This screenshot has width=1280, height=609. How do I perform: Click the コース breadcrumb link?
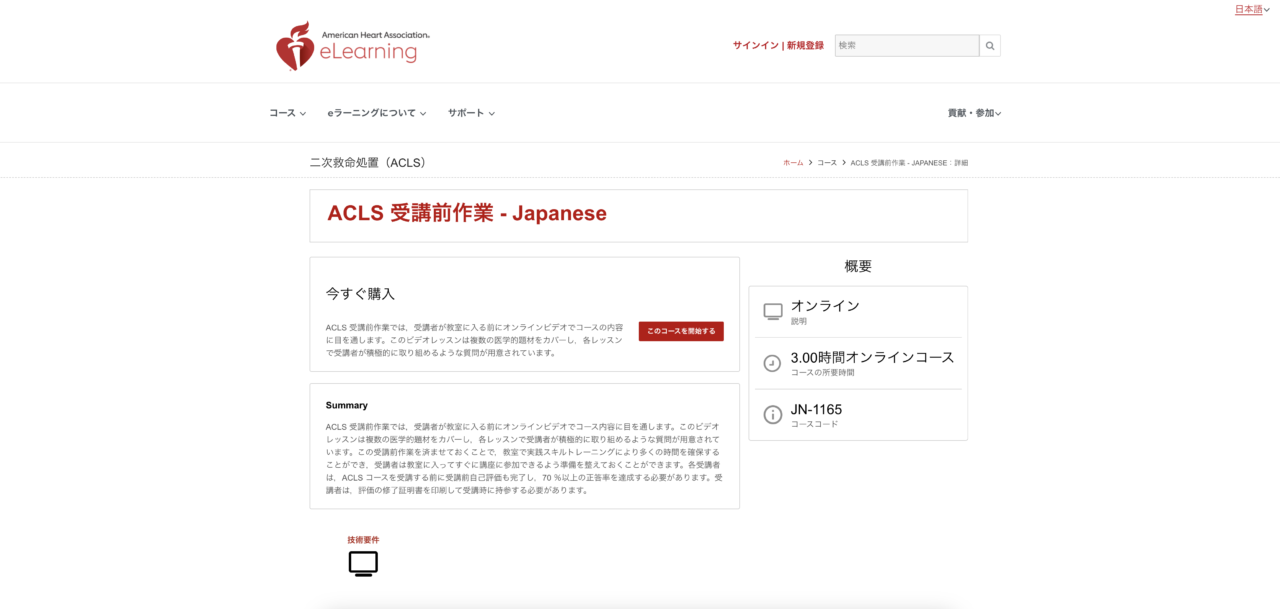pyautogui.click(x=827, y=162)
